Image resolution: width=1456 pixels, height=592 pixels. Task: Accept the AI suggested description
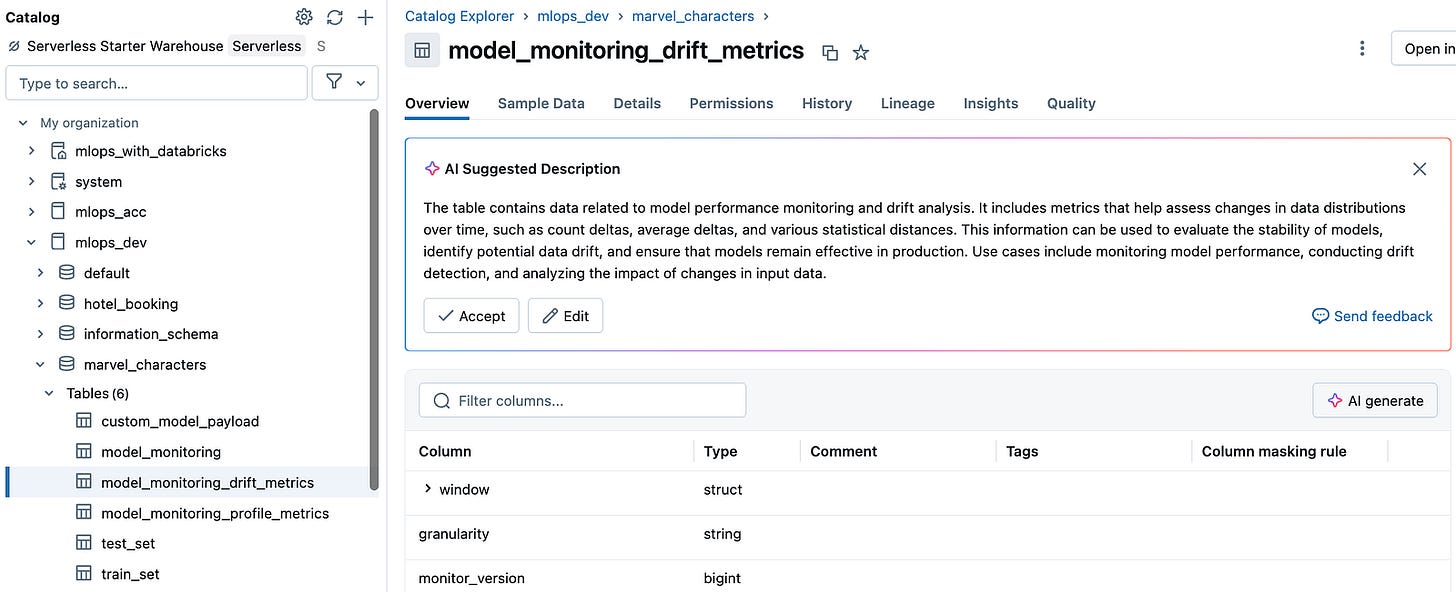471,316
